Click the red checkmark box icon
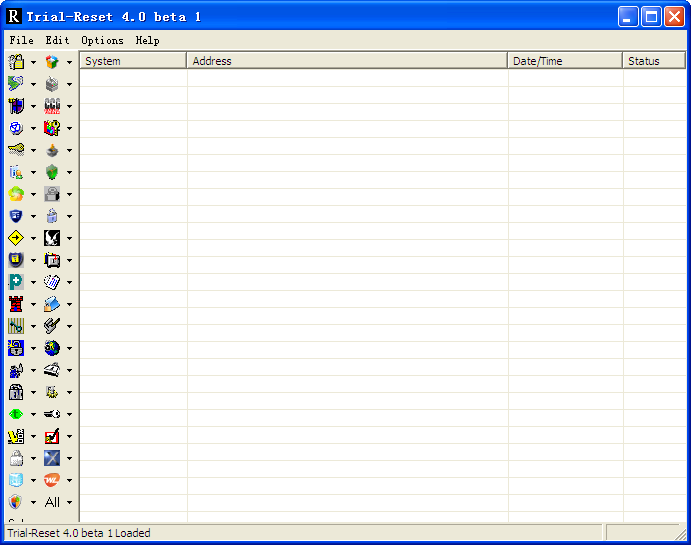691x545 pixels. coord(52,436)
